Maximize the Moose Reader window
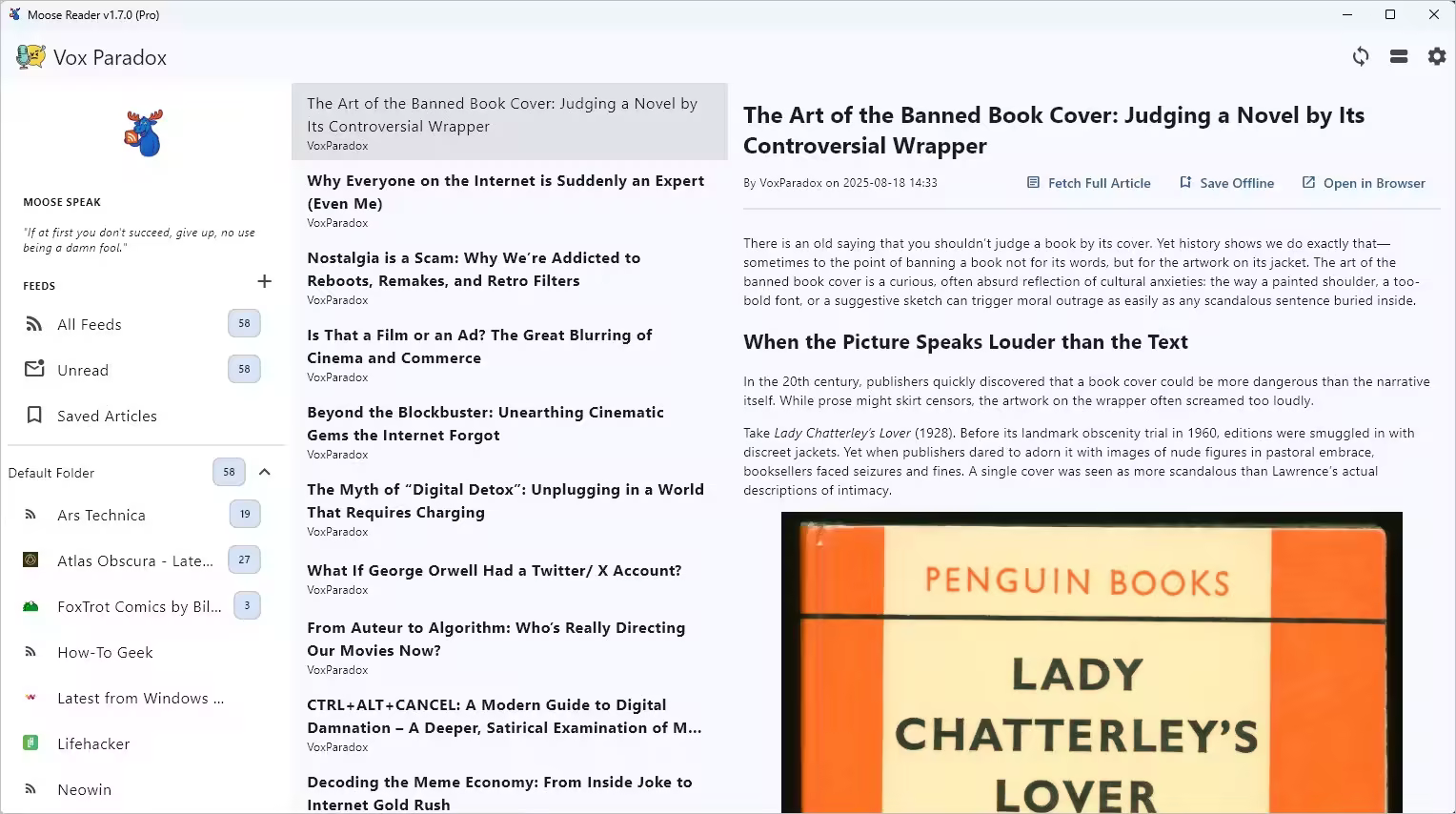Viewport: 1456px width, 814px height. [x=1390, y=14]
